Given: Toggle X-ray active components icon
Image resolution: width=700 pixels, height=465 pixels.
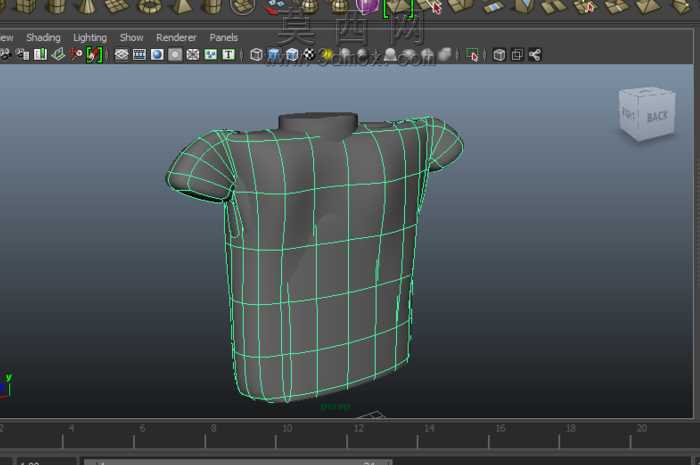Looking at the screenshot, I should pos(517,55).
